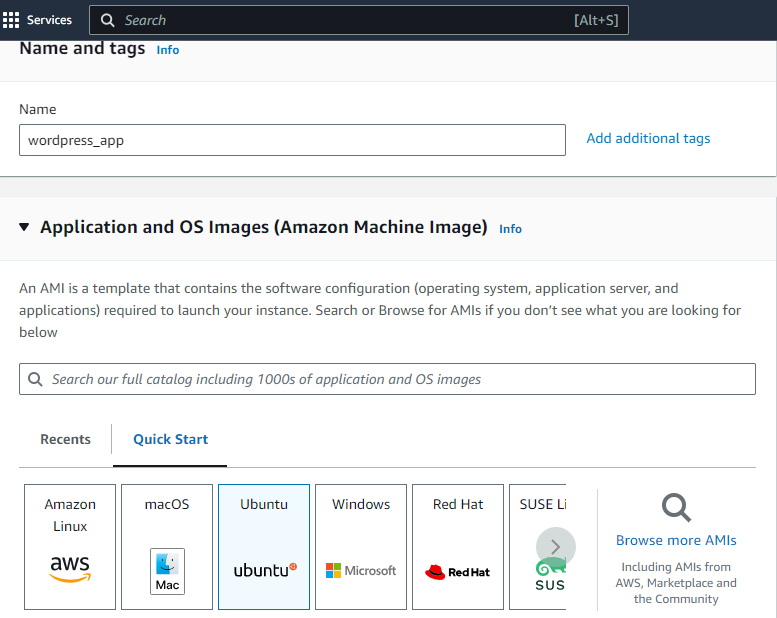Image resolution: width=777 pixels, height=618 pixels.
Task: Click the search magnifier in top bar
Action: tap(107, 20)
